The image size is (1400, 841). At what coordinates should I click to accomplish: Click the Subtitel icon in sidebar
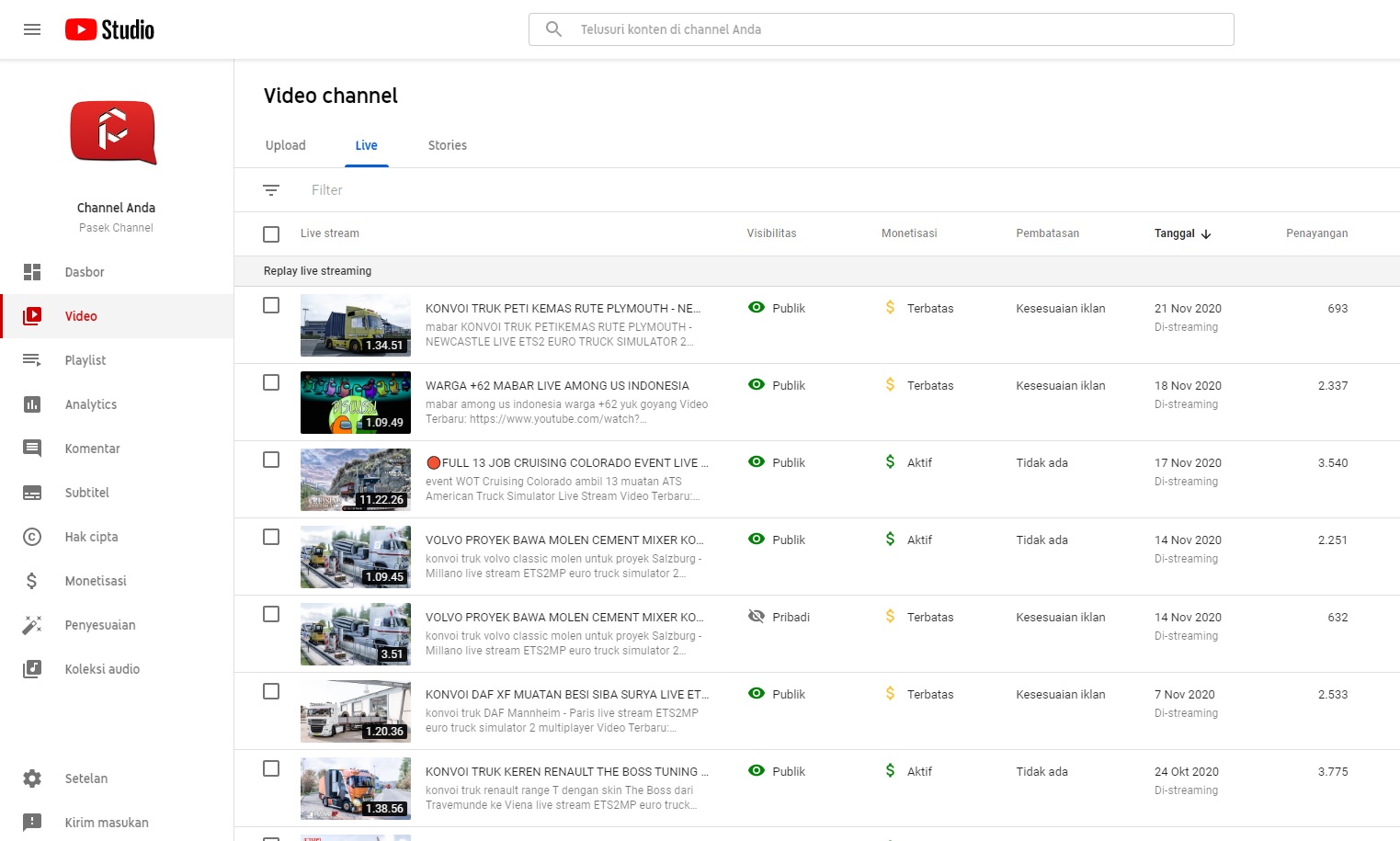click(x=32, y=493)
